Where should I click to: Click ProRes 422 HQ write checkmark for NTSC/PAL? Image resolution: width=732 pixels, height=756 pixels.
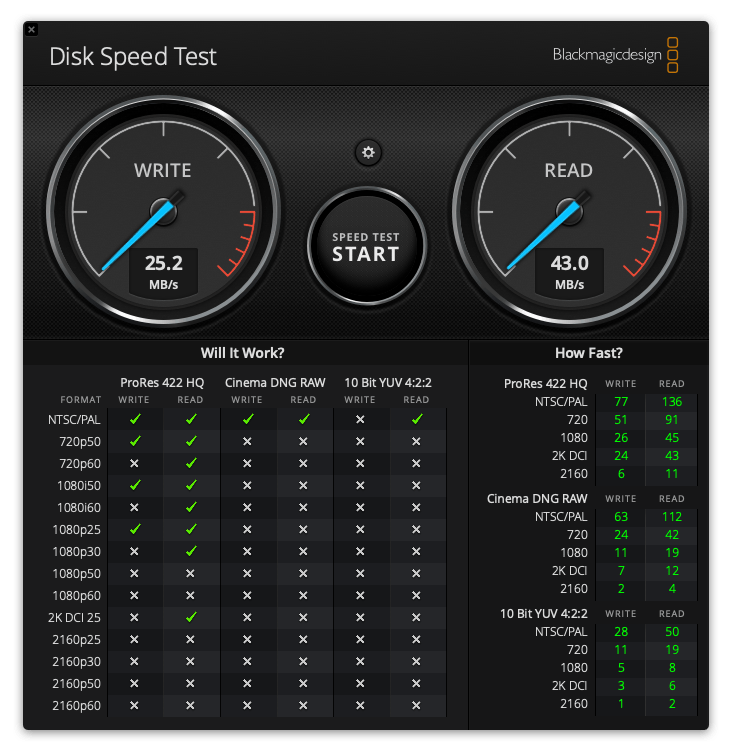[134, 419]
